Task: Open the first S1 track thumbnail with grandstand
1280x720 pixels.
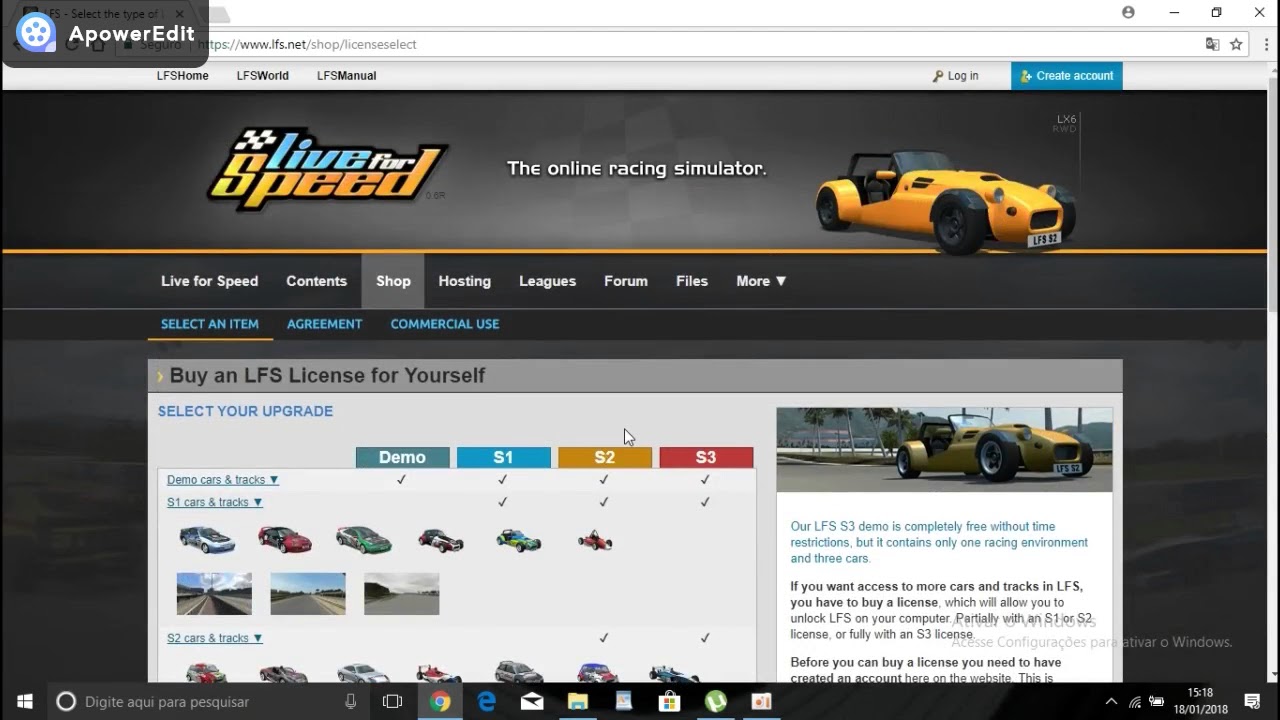Action: tap(214, 593)
